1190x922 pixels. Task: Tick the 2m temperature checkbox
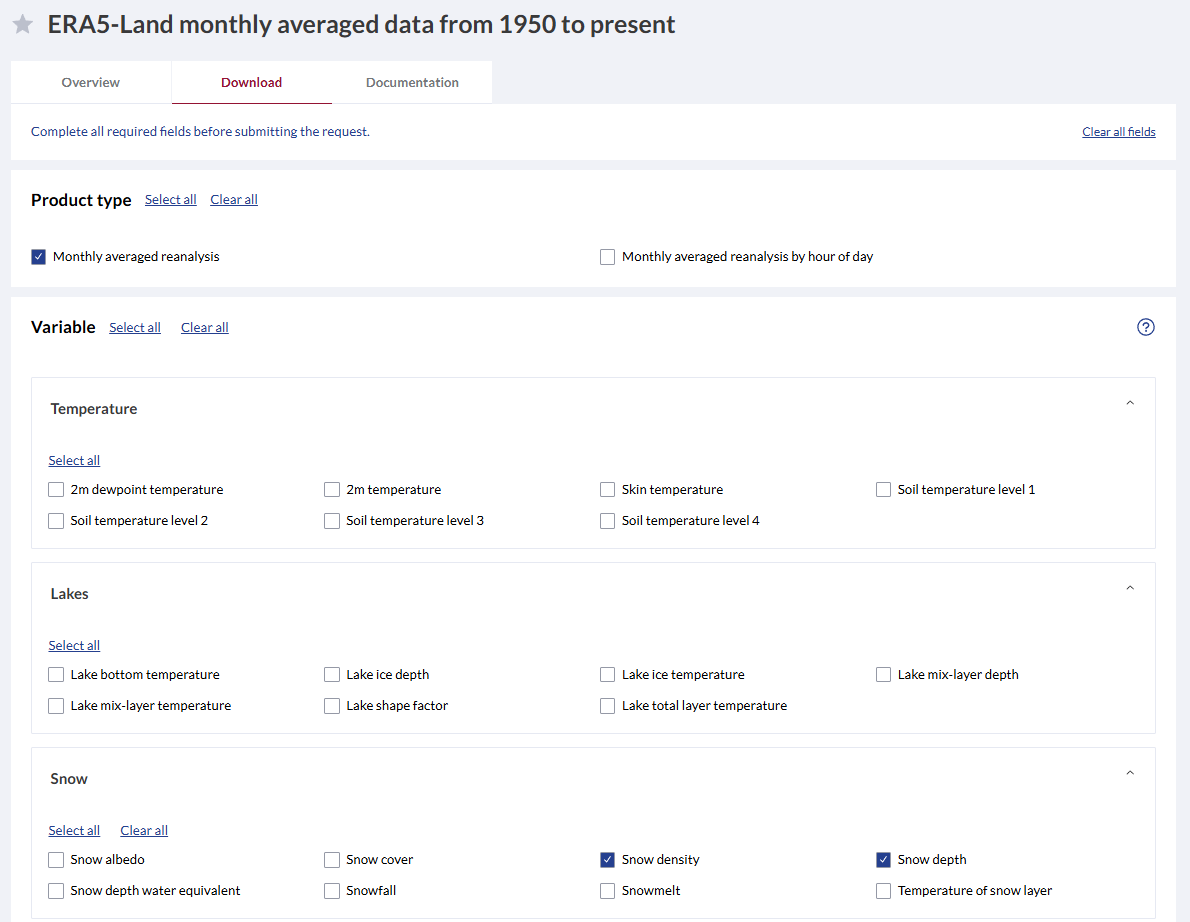click(x=332, y=489)
